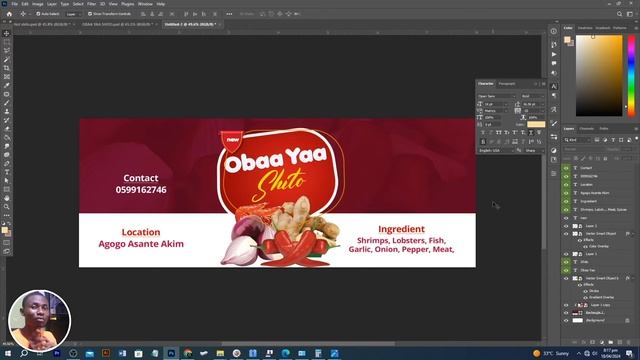Open the File menu
640x360 pixels.
[14, 4]
